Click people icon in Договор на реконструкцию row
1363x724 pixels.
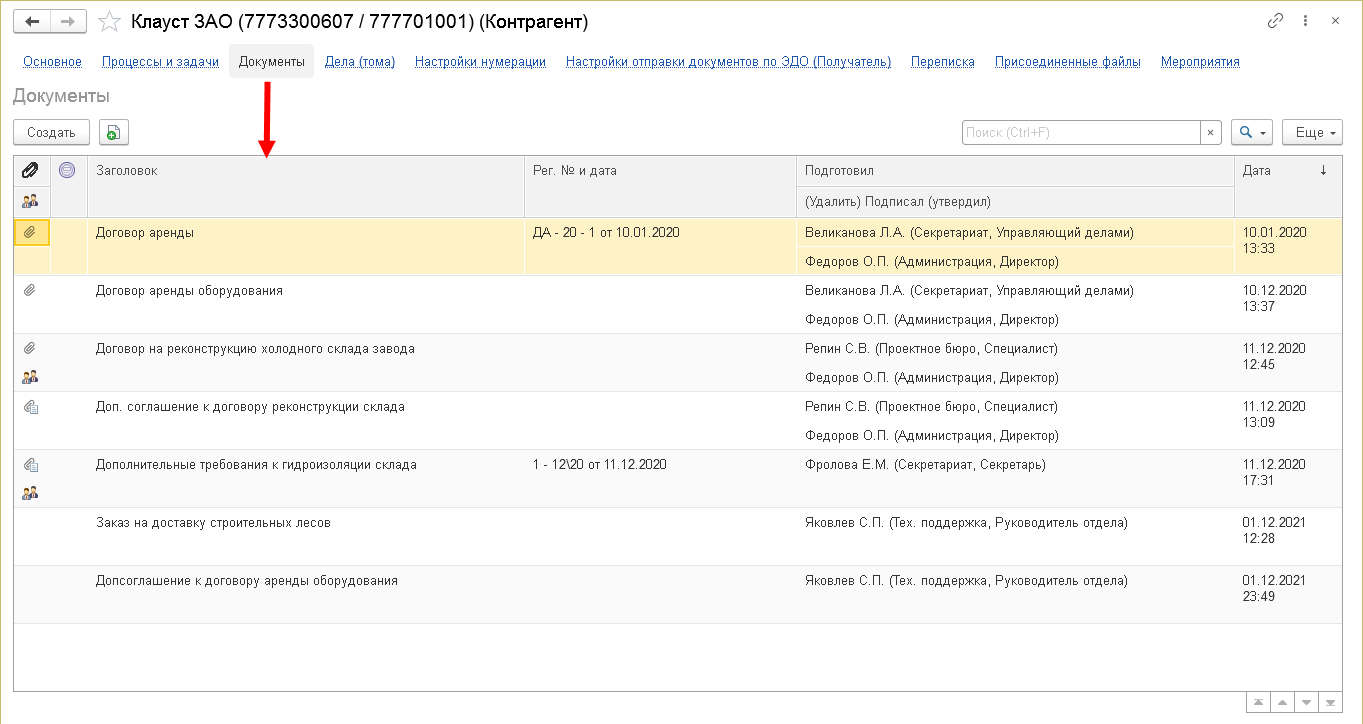(x=31, y=377)
